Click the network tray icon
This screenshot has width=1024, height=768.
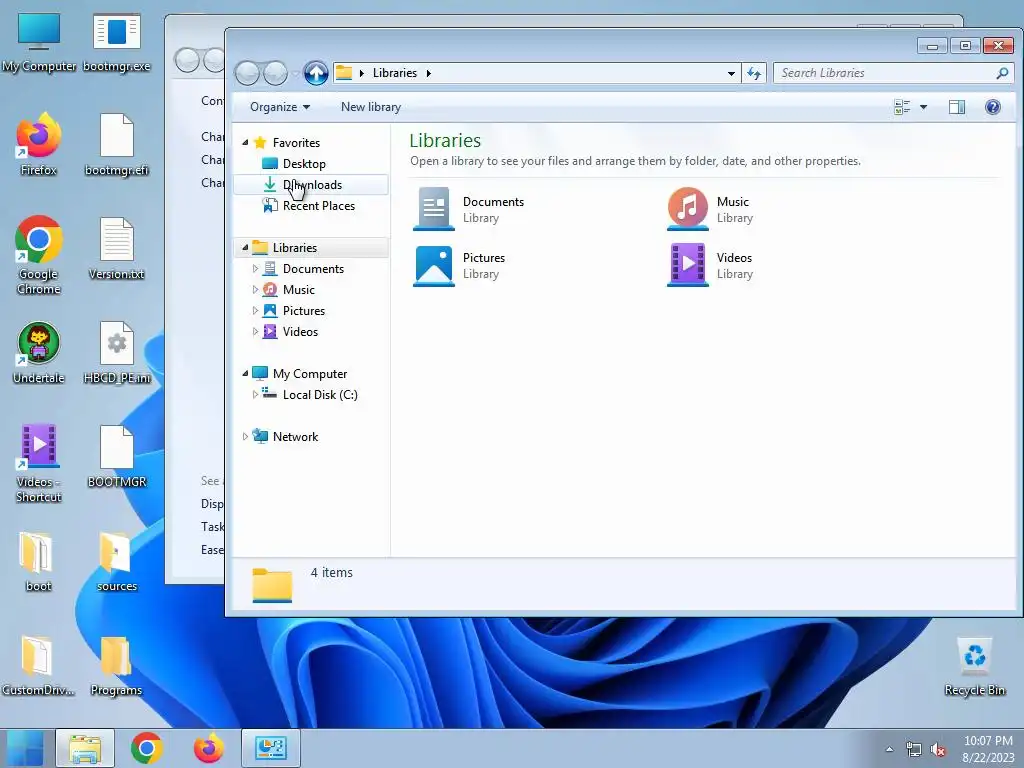pyautogui.click(x=914, y=750)
